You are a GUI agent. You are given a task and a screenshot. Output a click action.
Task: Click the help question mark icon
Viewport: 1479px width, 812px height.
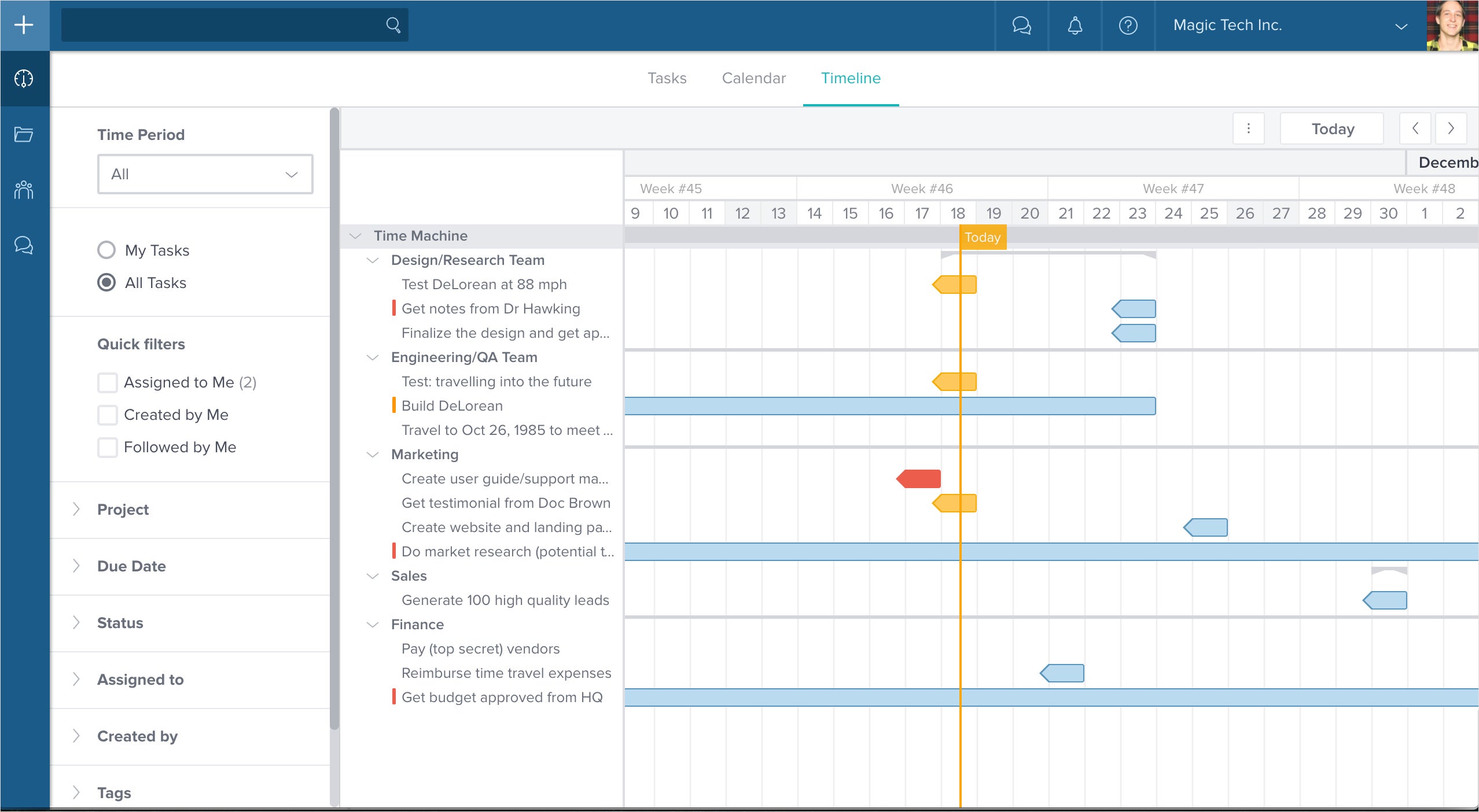pyautogui.click(x=1128, y=25)
